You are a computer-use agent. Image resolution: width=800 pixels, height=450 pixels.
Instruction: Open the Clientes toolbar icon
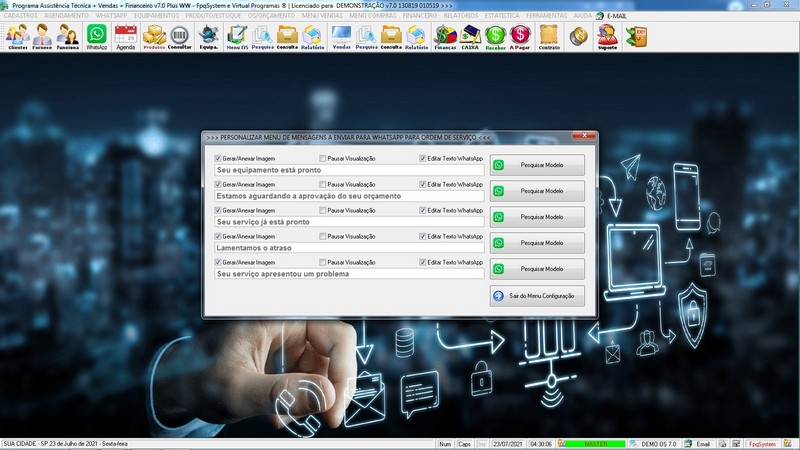(x=18, y=37)
